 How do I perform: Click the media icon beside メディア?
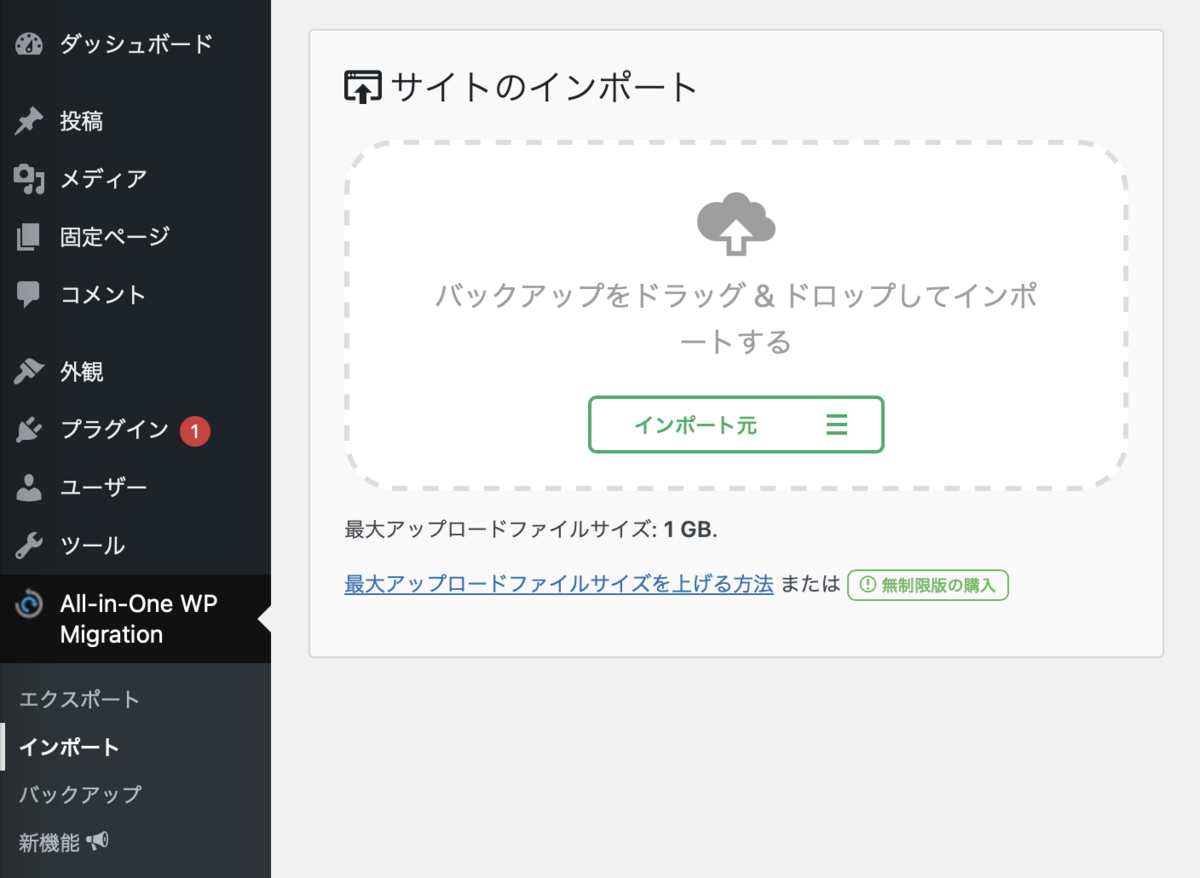29,179
